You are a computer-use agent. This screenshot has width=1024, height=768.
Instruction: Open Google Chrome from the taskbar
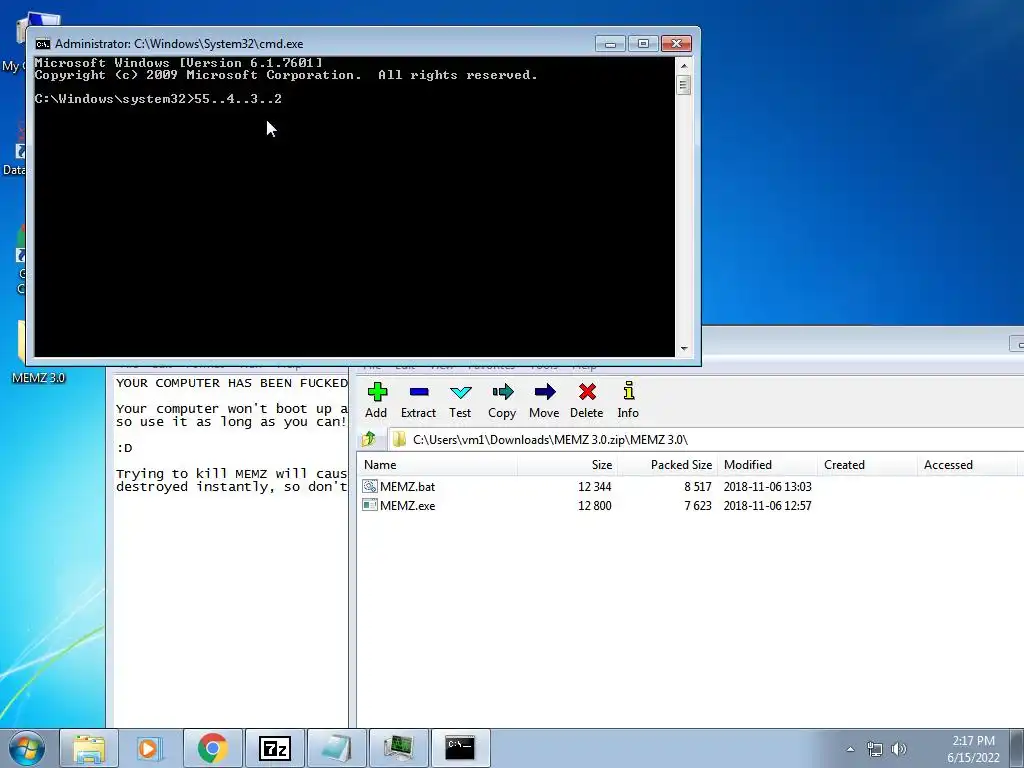click(x=212, y=748)
